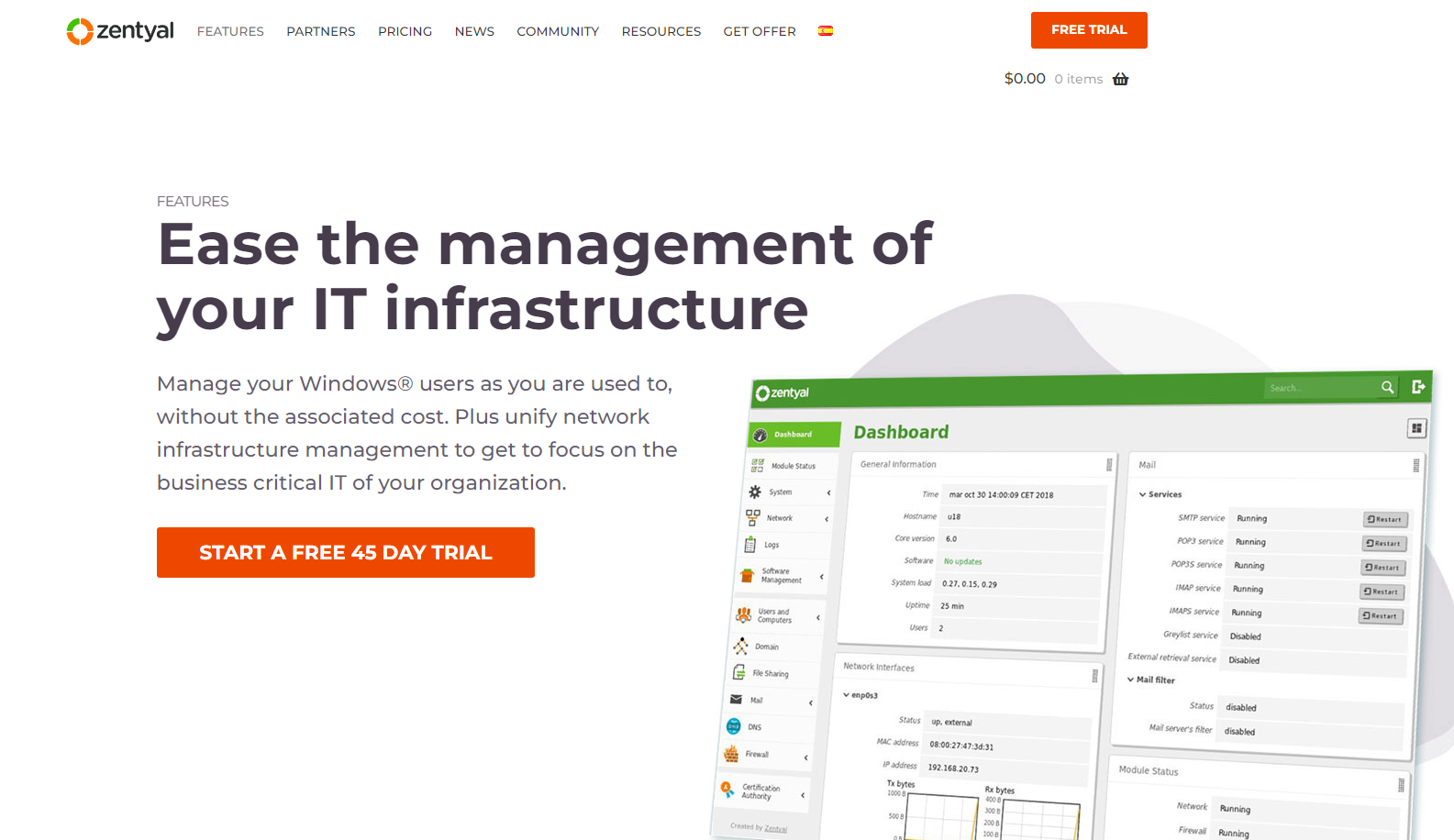Select Network icon in dashboard sidebar
The width and height of the screenshot is (1454, 840).
(752, 517)
